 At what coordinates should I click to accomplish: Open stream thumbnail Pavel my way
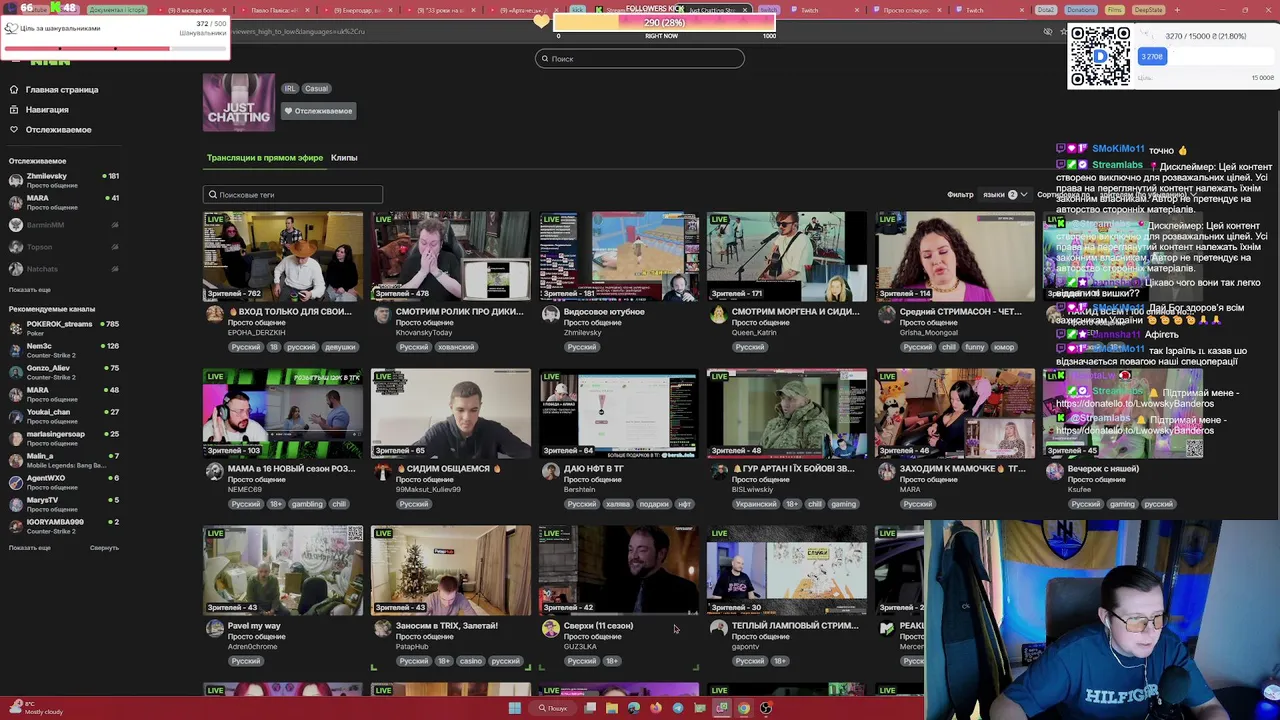point(283,570)
